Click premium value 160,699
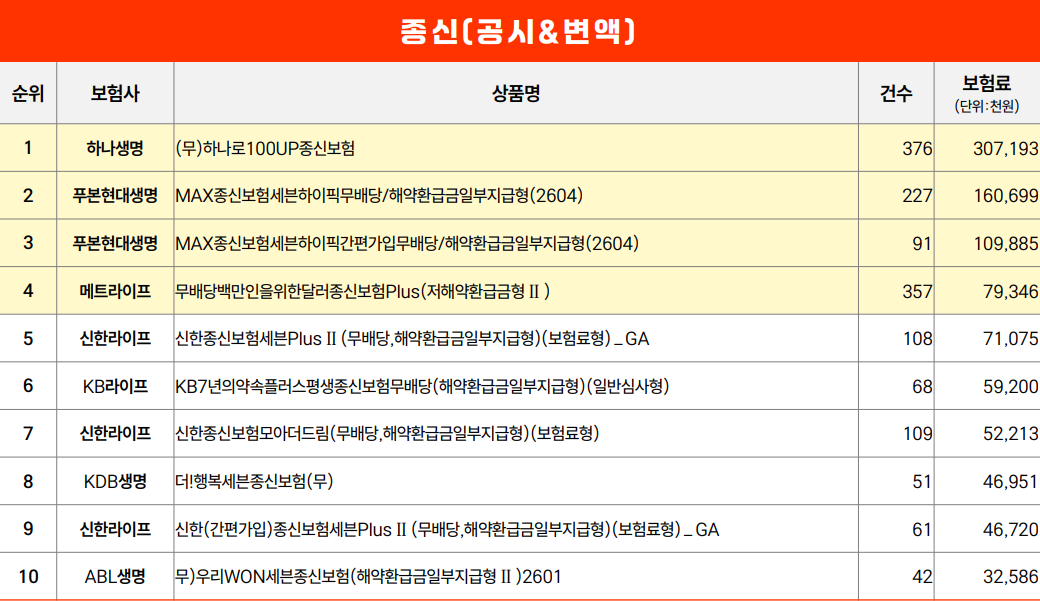 point(1006,196)
